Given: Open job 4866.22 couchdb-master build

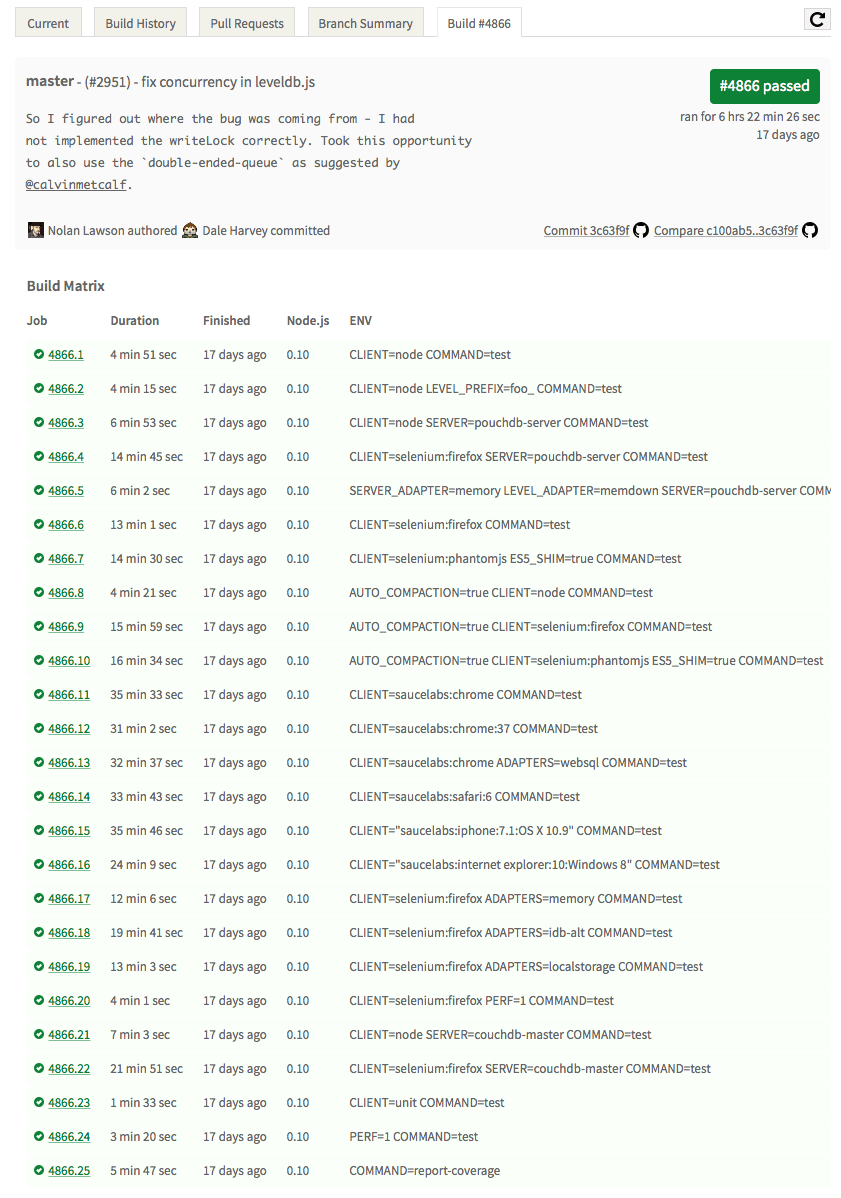Looking at the screenshot, I should [69, 1069].
